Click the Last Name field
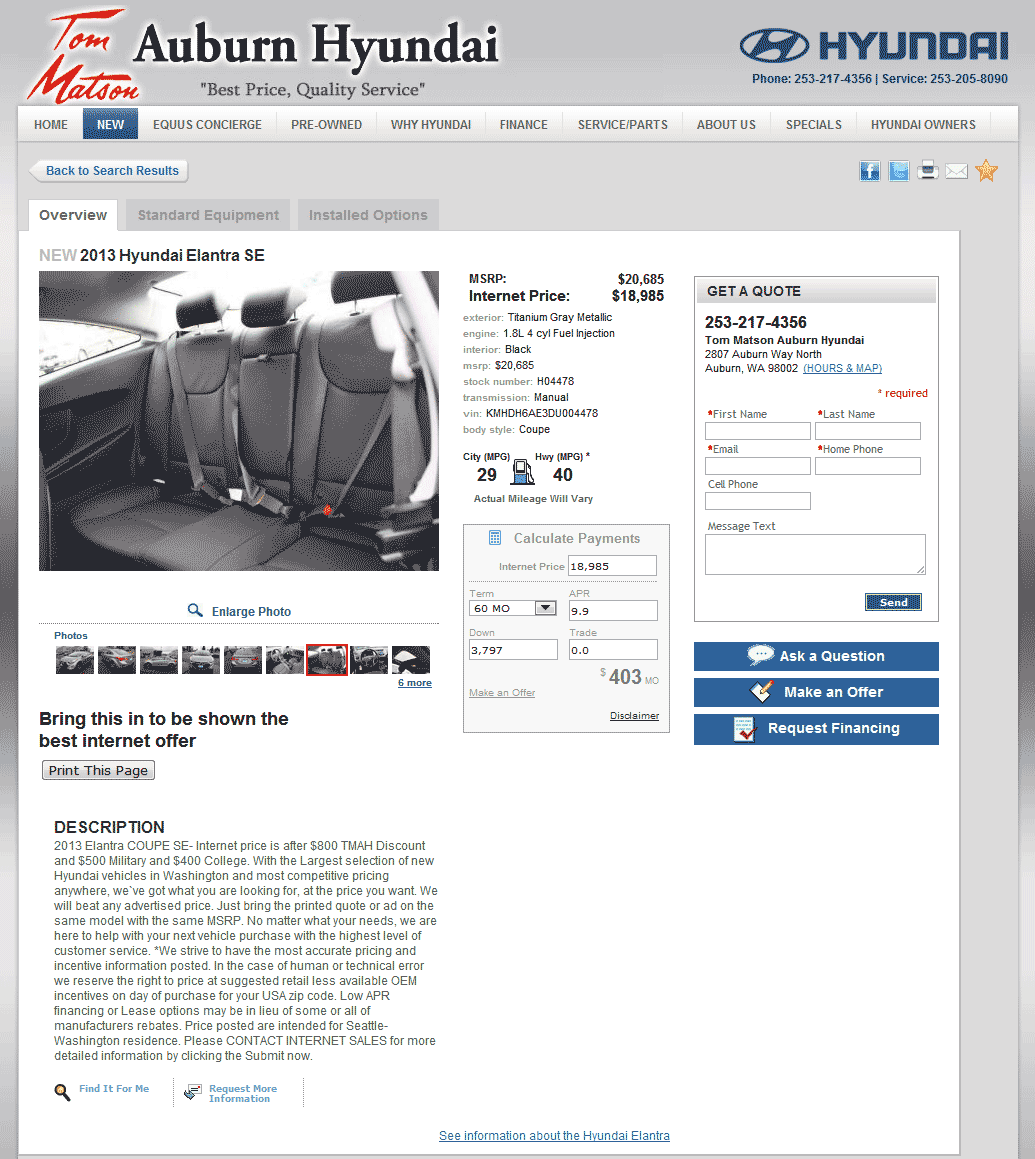This screenshot has width=1035, height=1159. 868,431
